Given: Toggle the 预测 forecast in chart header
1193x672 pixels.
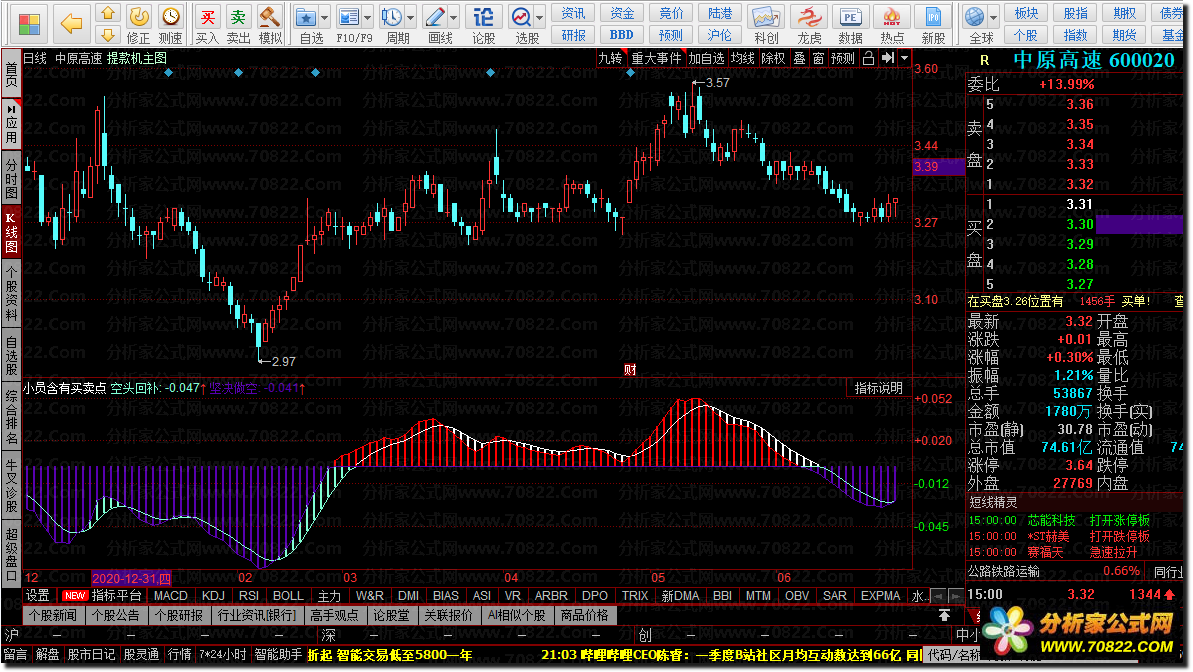Looking at the screenshot, I should pos(842,59).
